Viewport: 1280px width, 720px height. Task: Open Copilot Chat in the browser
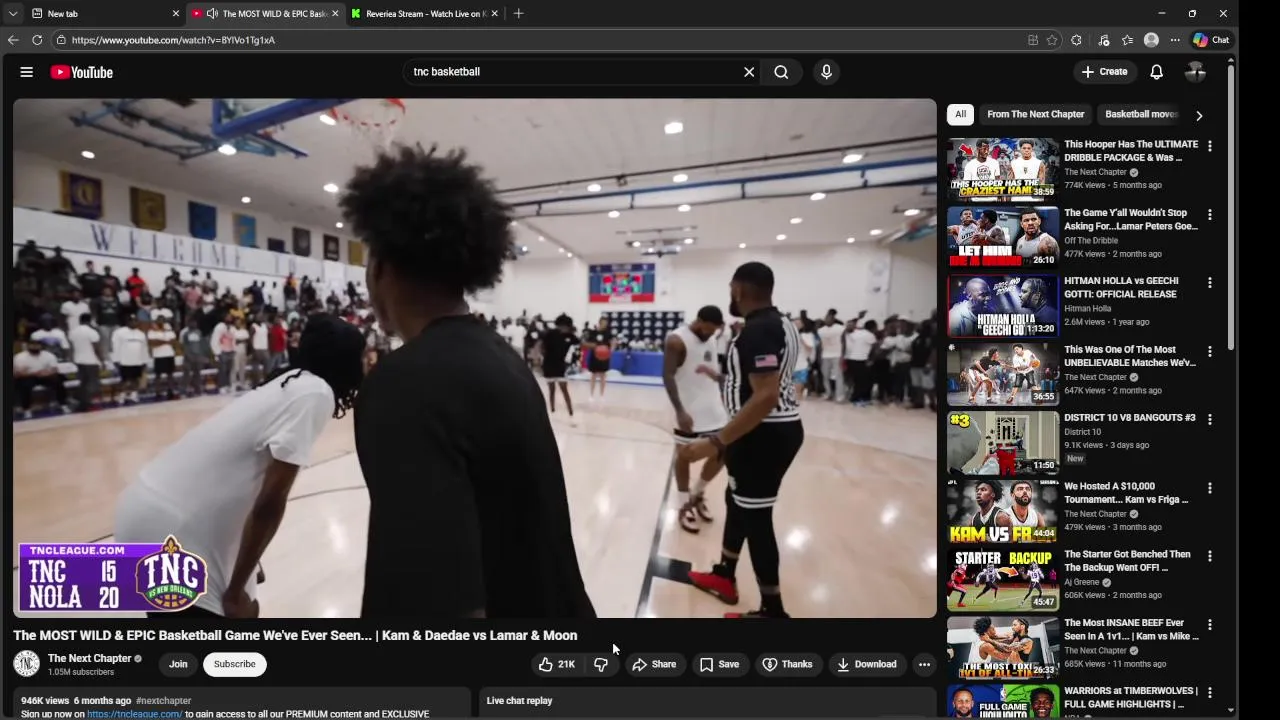(1211, 40)
